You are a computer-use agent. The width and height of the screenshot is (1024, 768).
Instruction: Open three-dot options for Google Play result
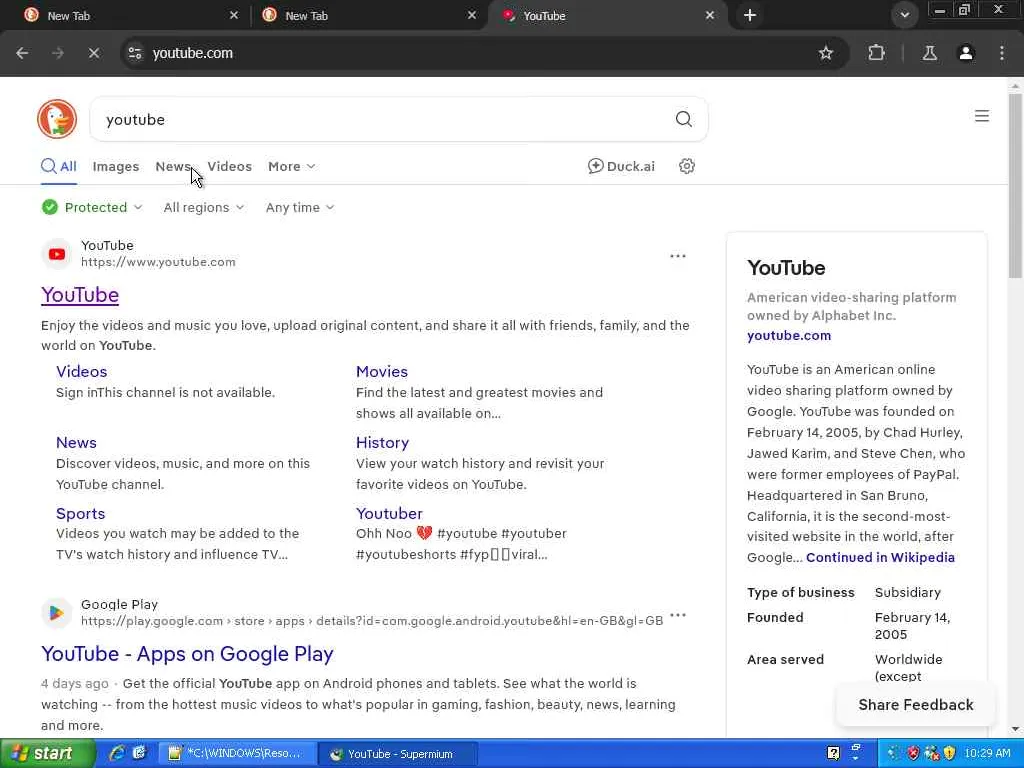click(x=678, y=615)
